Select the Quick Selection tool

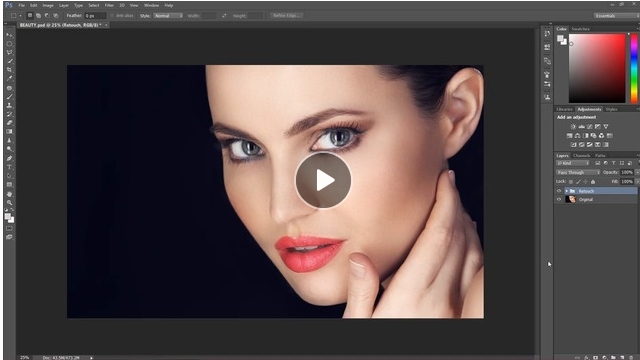pyautogui.click(x=9, y=61)
